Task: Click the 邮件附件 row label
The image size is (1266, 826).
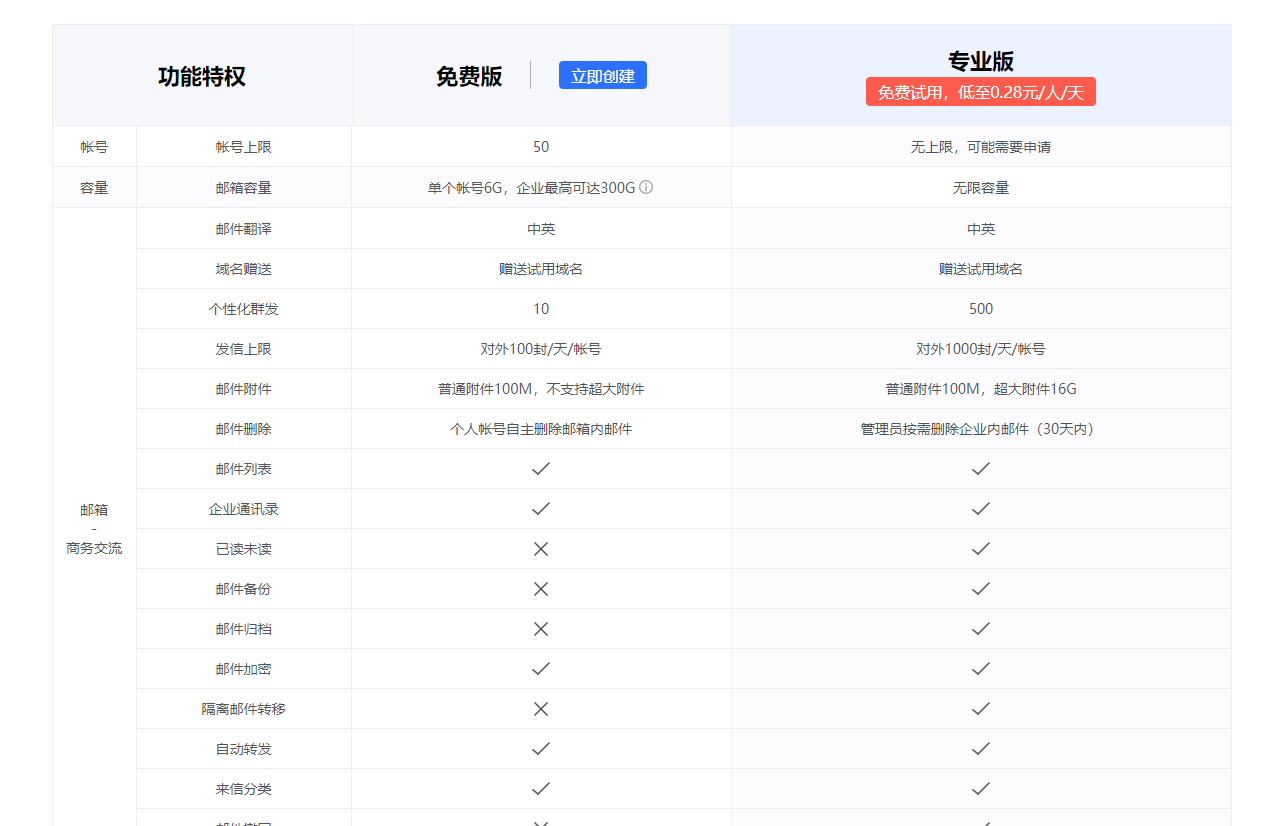Action: (x=244, y=389)
